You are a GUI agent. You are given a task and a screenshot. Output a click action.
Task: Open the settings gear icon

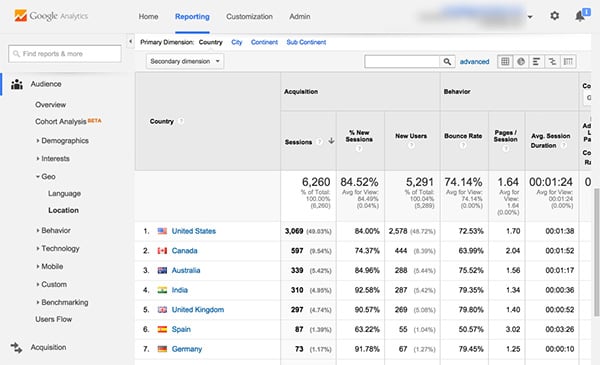(554, 16)
